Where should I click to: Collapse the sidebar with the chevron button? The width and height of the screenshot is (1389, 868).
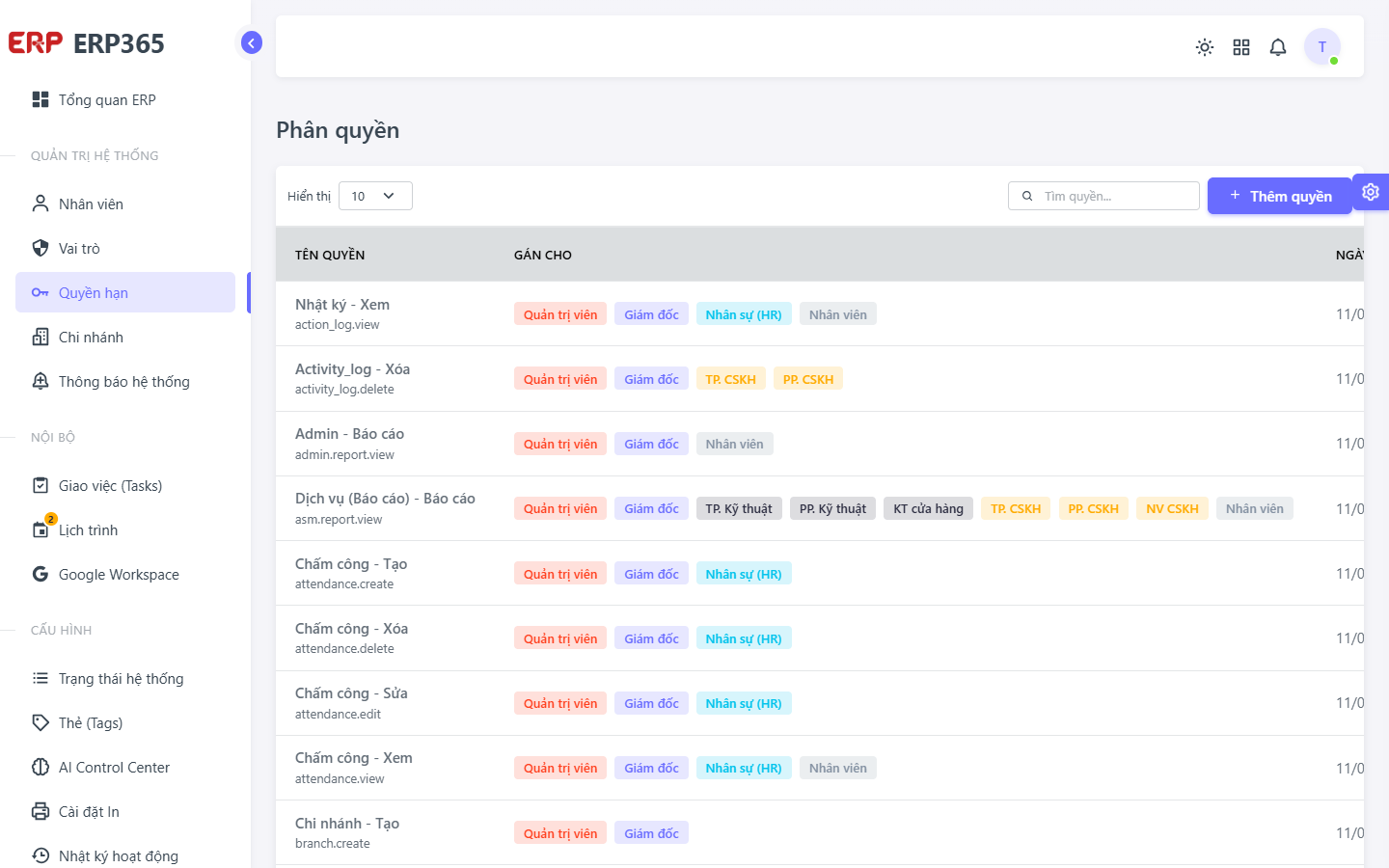point(251,42)
